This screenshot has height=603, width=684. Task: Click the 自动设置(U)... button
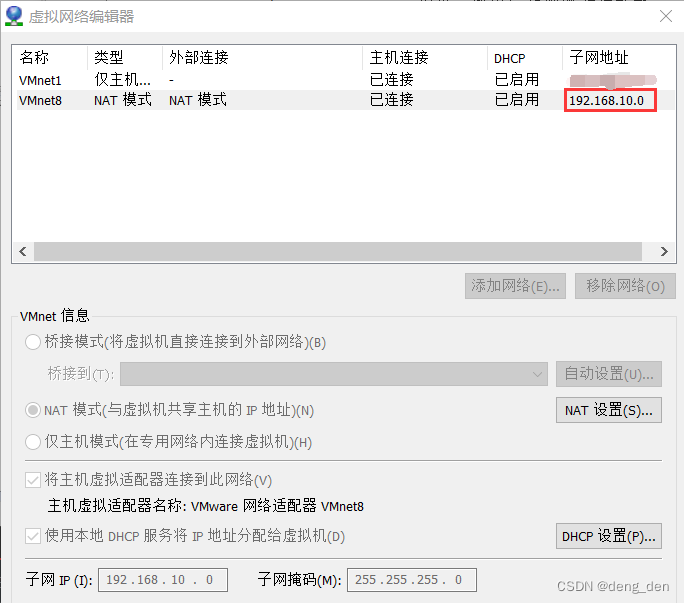(609, 374)
